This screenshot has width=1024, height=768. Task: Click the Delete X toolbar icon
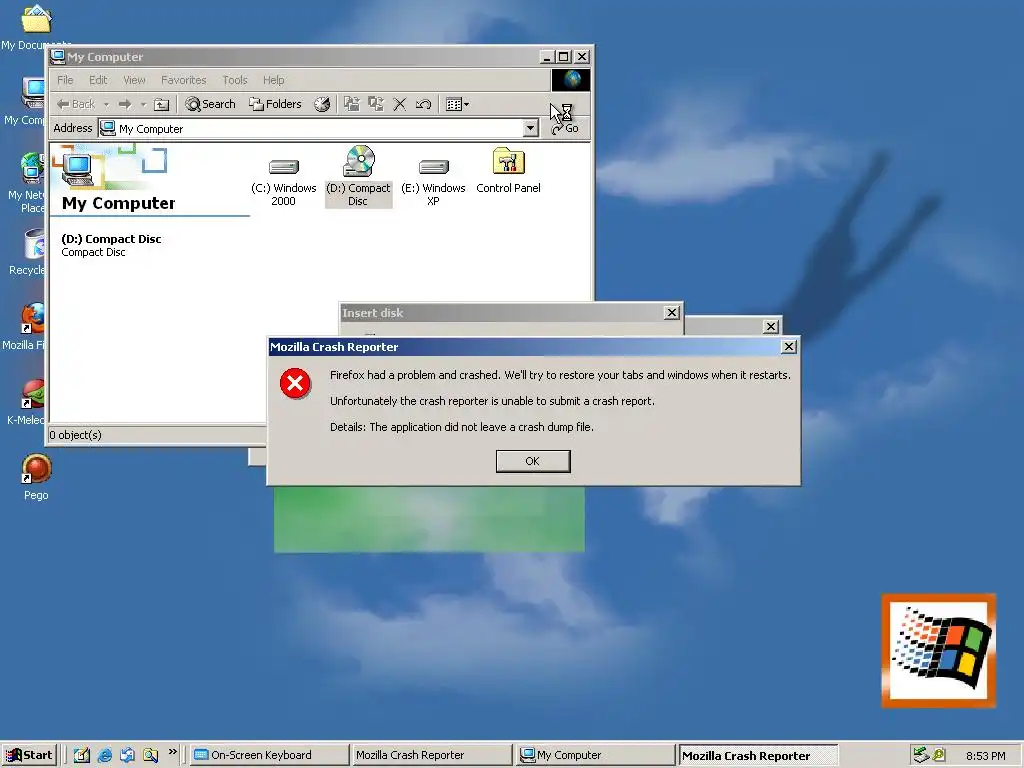click(400, 104)
